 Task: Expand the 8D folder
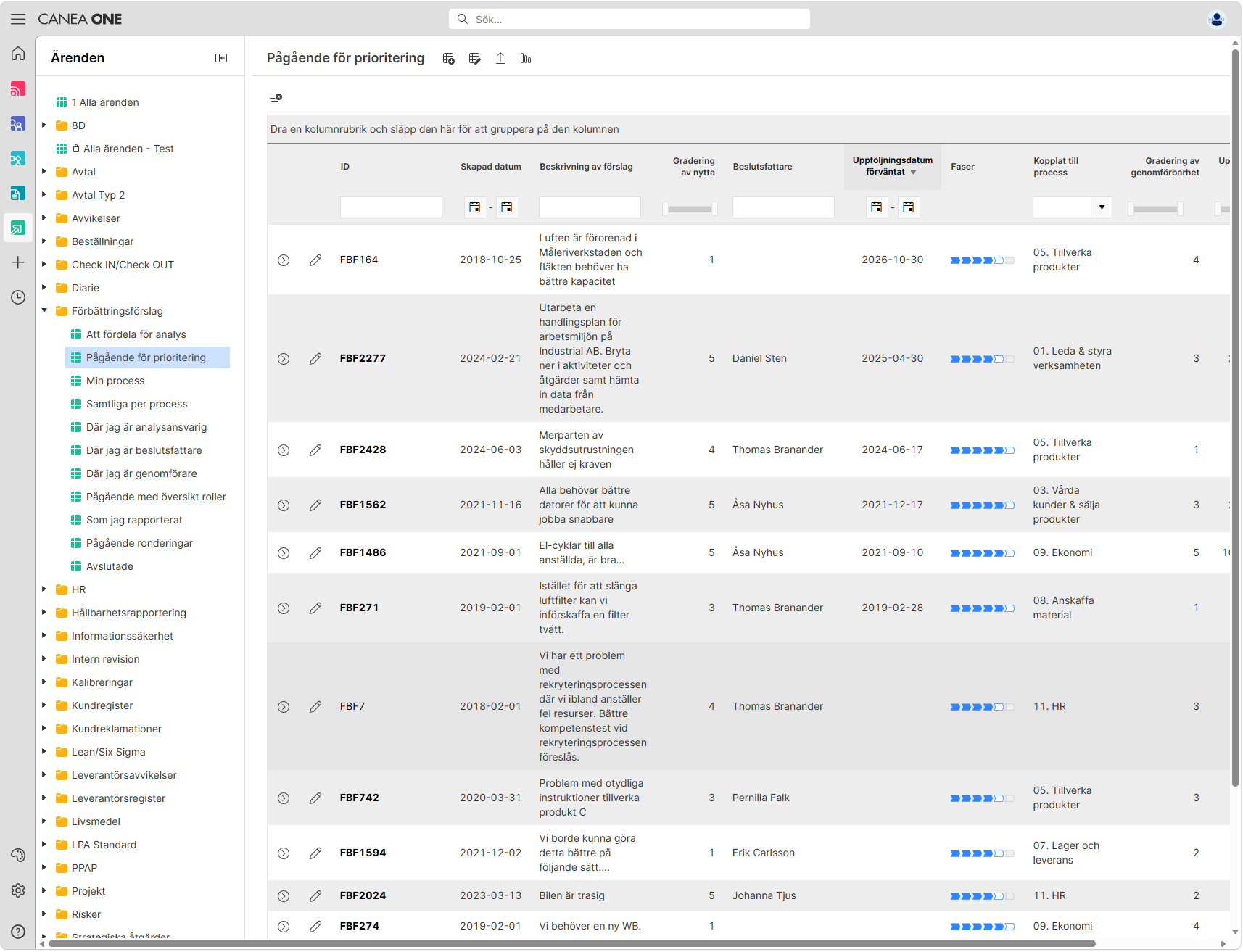(x=44, y=125)
